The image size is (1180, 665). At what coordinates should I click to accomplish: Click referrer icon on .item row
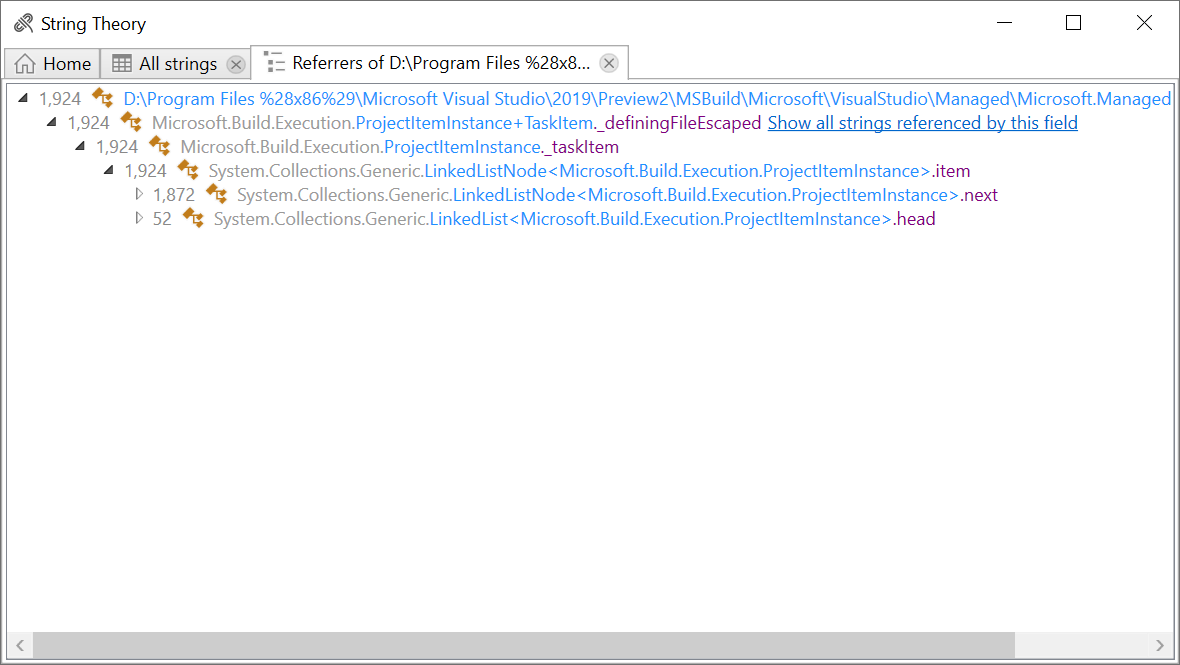[188, 170]
